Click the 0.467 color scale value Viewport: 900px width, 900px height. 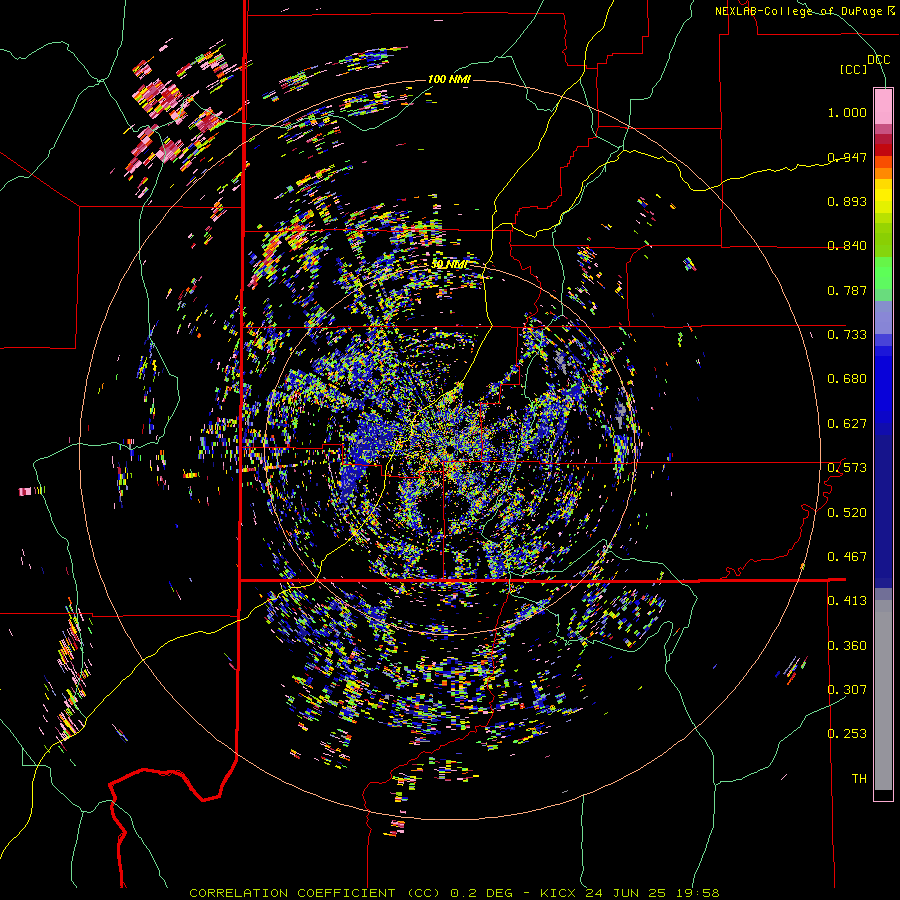(x=847, y=557)
